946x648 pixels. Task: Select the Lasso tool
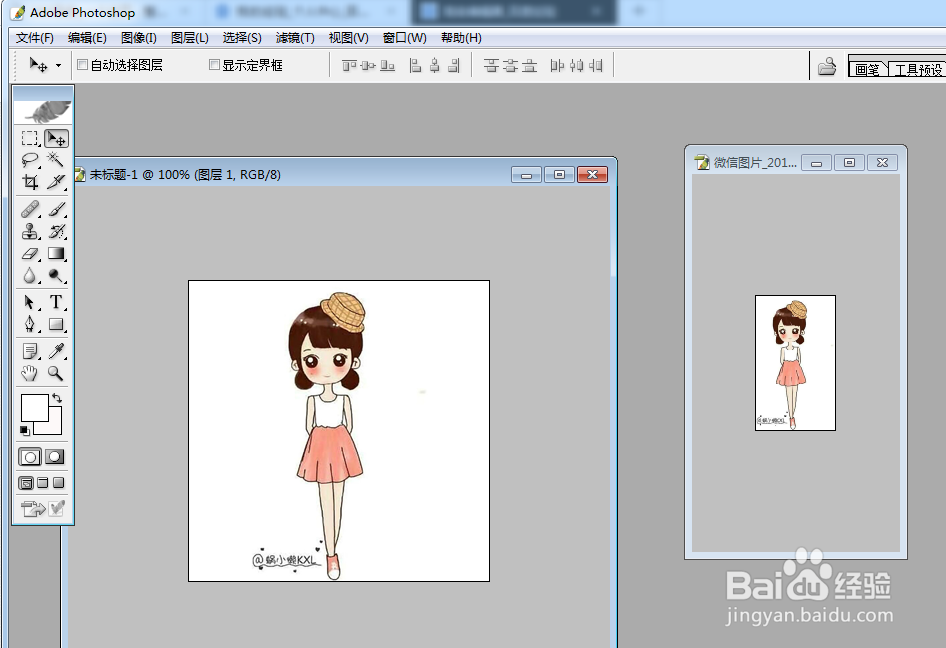point(30,160)
